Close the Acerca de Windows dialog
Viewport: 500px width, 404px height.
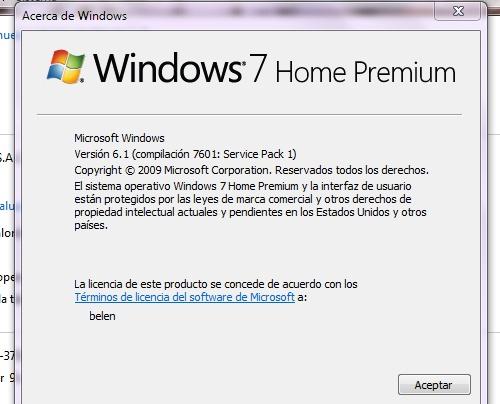[x=458, y=11]
